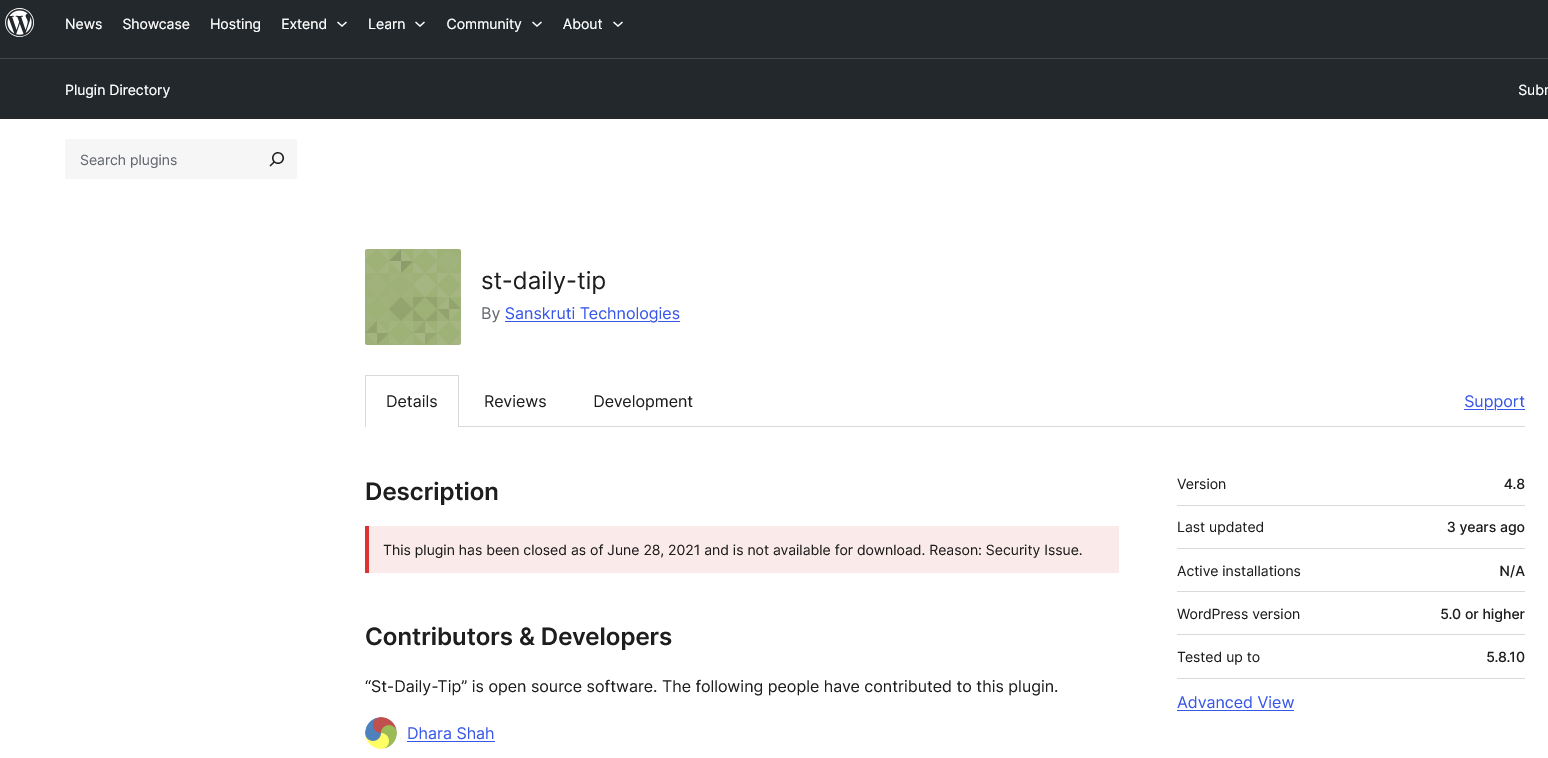Click the Version value 4.8
The height and width of the screenshot is (758, 1548).
pos(1514,484)
